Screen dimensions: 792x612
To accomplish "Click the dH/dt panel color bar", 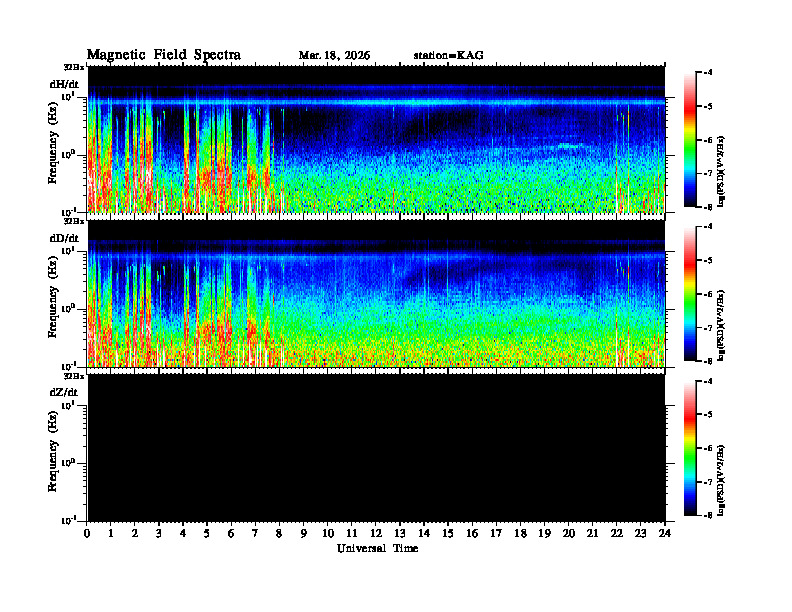I will coord(690,140).
